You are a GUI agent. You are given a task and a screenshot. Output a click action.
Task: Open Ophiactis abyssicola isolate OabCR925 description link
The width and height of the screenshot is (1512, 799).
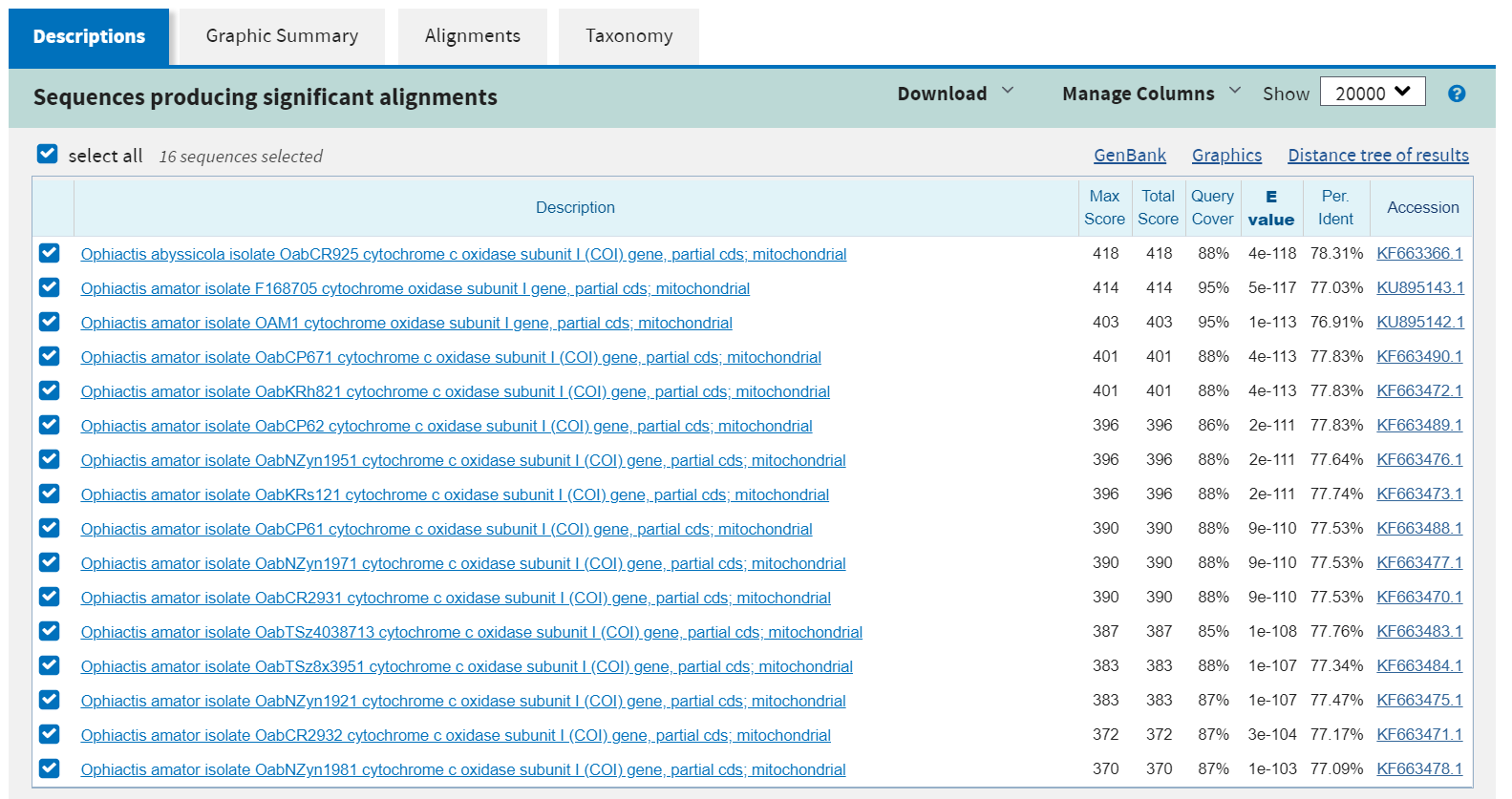(463, 254)
